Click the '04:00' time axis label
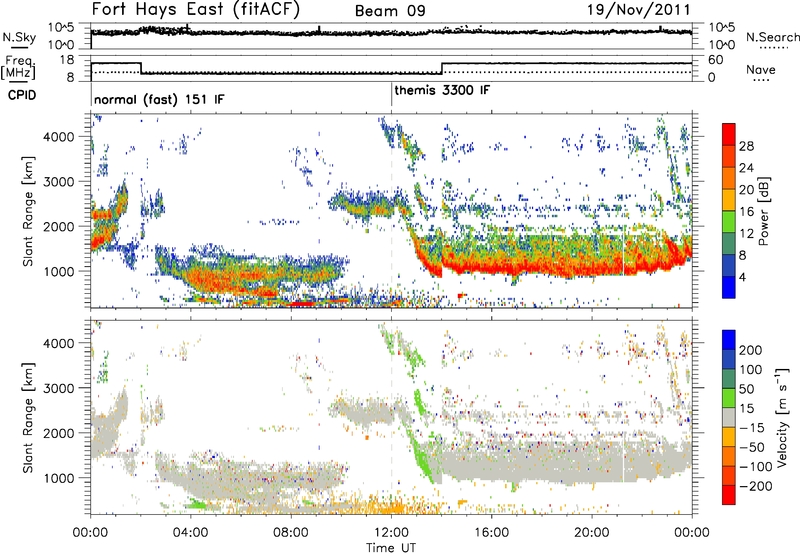 pos(190,533)
